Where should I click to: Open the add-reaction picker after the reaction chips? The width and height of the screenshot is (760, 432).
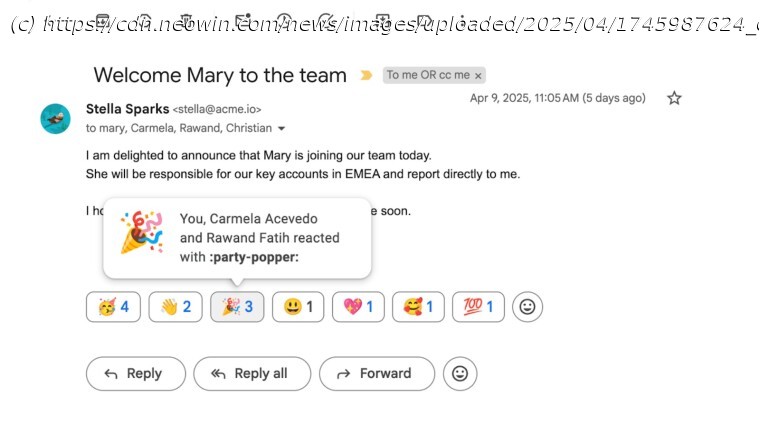pyautogui.click(x=527, y=307)
